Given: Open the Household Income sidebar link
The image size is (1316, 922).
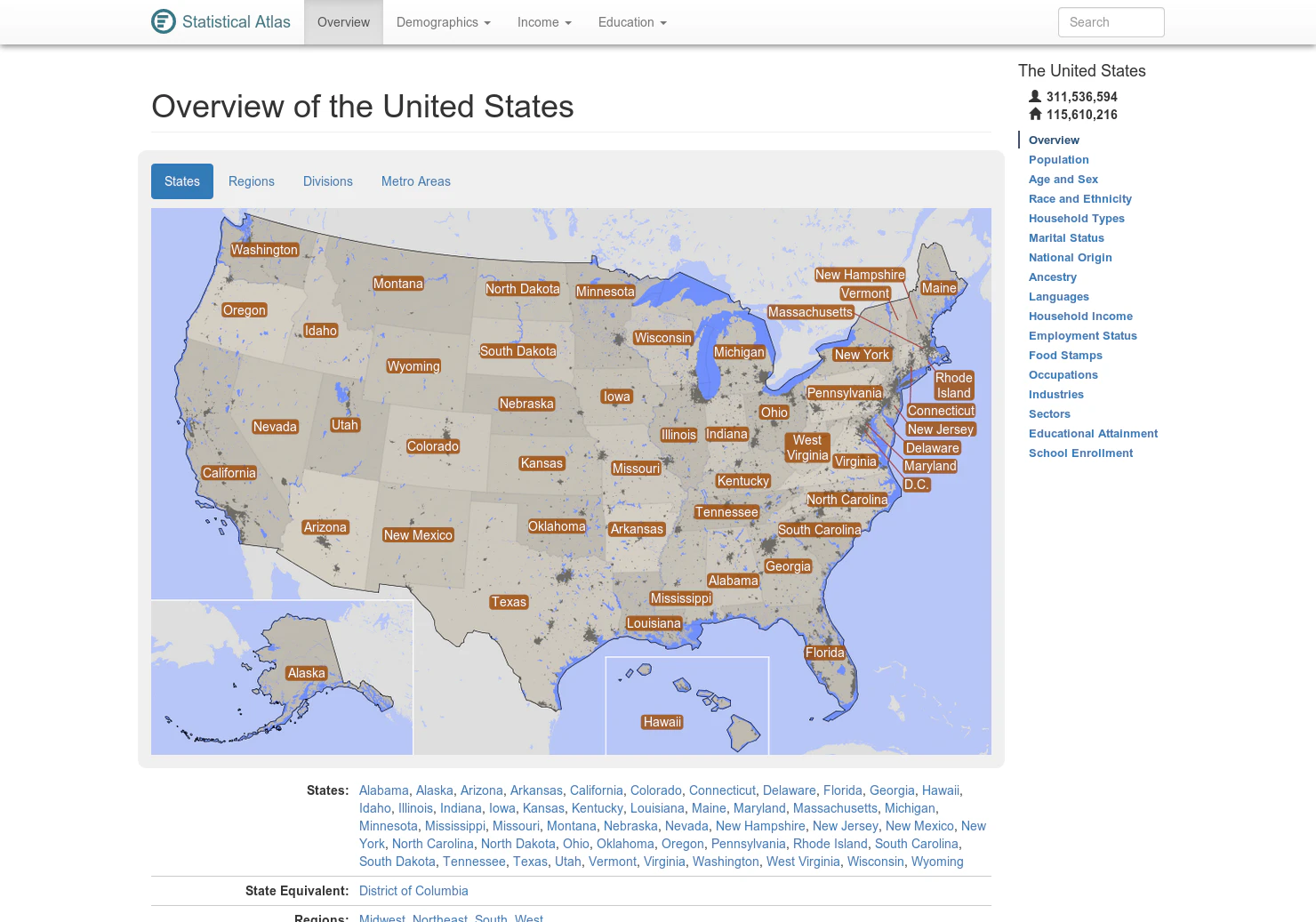Looking at the screenshot, I should (x=1080, y=316).
